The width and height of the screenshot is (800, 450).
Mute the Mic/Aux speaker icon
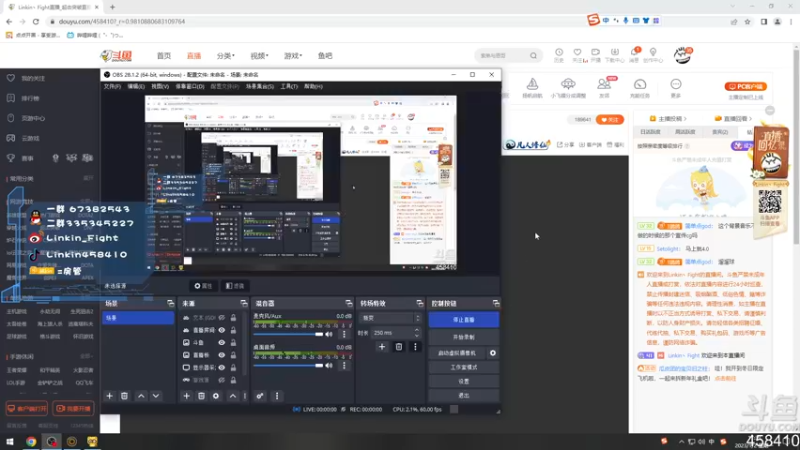(329, 334)
